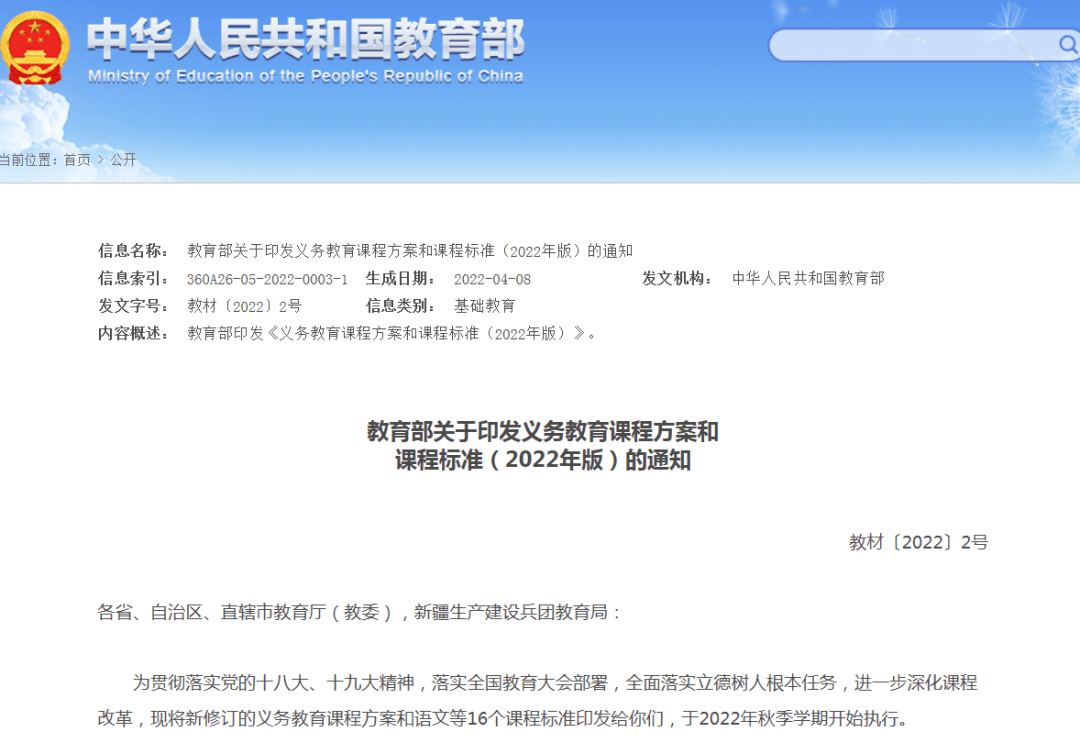This screenshot has width=1080, height=743.
Task: Click index number 360A26-05-2022-0003-1
Action: point(267,279)
